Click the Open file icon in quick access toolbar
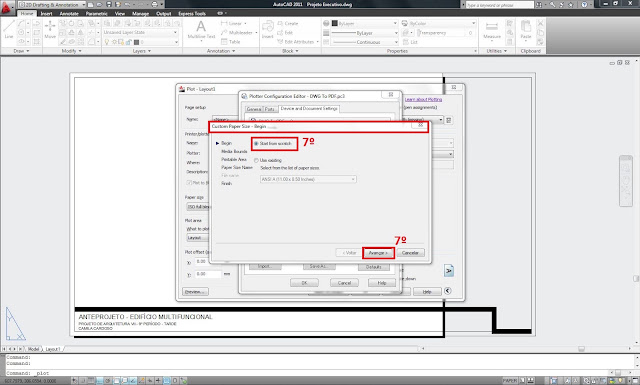This screenshot has width=640, height=385. (x=99, y=4)
